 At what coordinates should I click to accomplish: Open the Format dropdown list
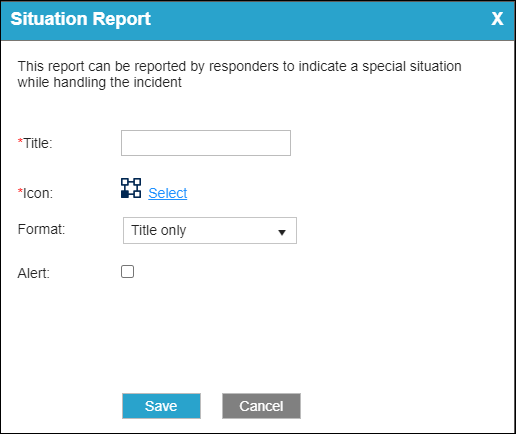(210, 230)
